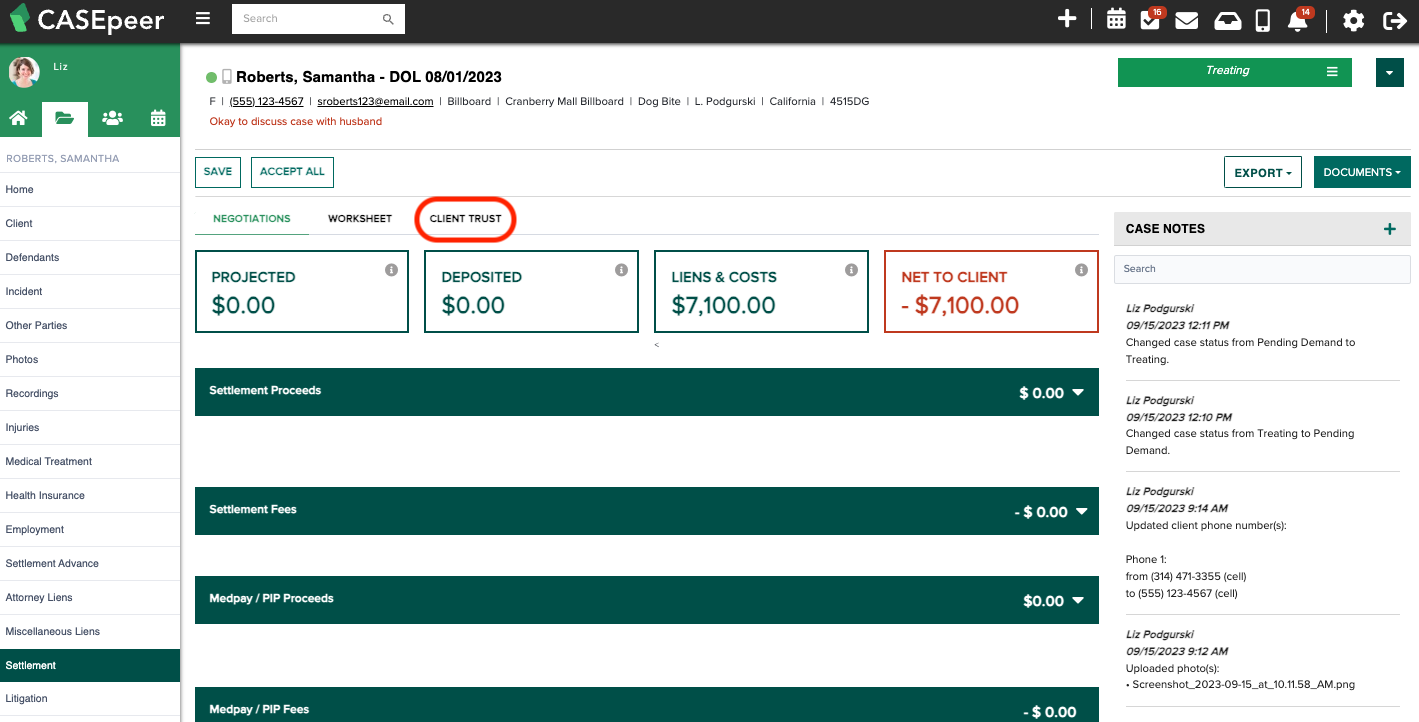Click the Save button
Image resolution: width=1419 pixels, height=722 pixels.
point(218,172)
